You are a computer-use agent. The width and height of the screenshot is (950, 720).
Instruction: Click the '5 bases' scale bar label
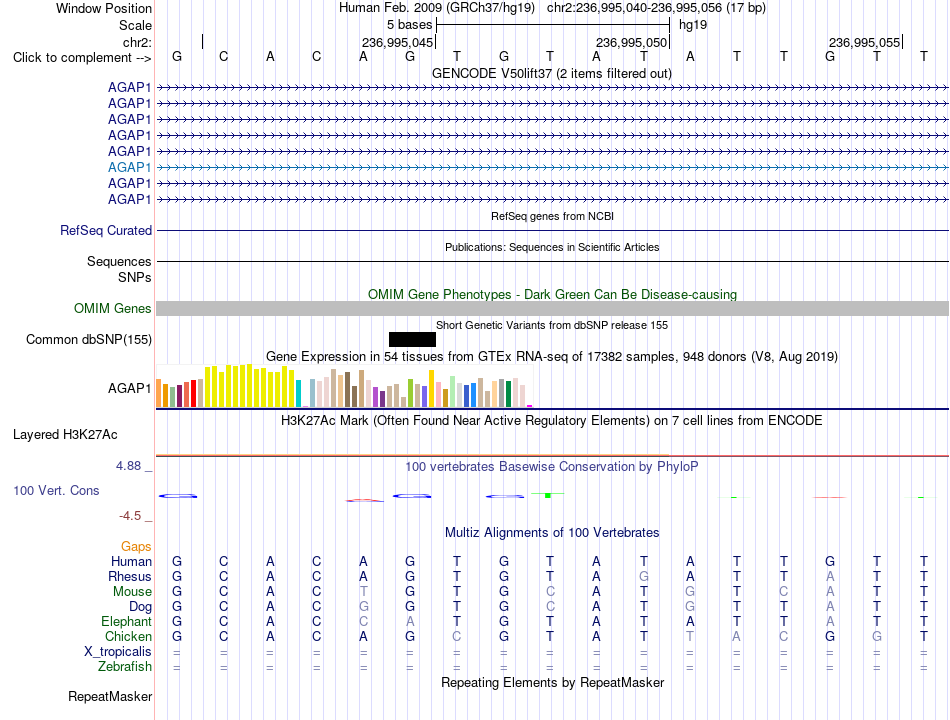point(410,25)
